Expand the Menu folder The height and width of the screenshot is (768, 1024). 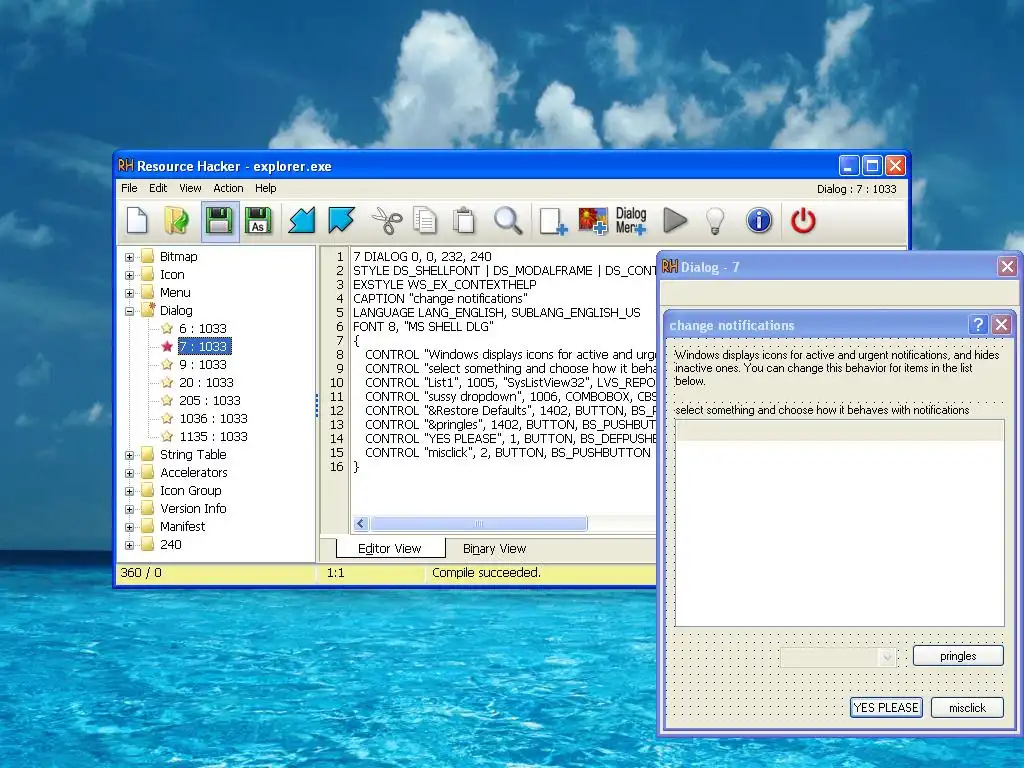click(129, 293)
